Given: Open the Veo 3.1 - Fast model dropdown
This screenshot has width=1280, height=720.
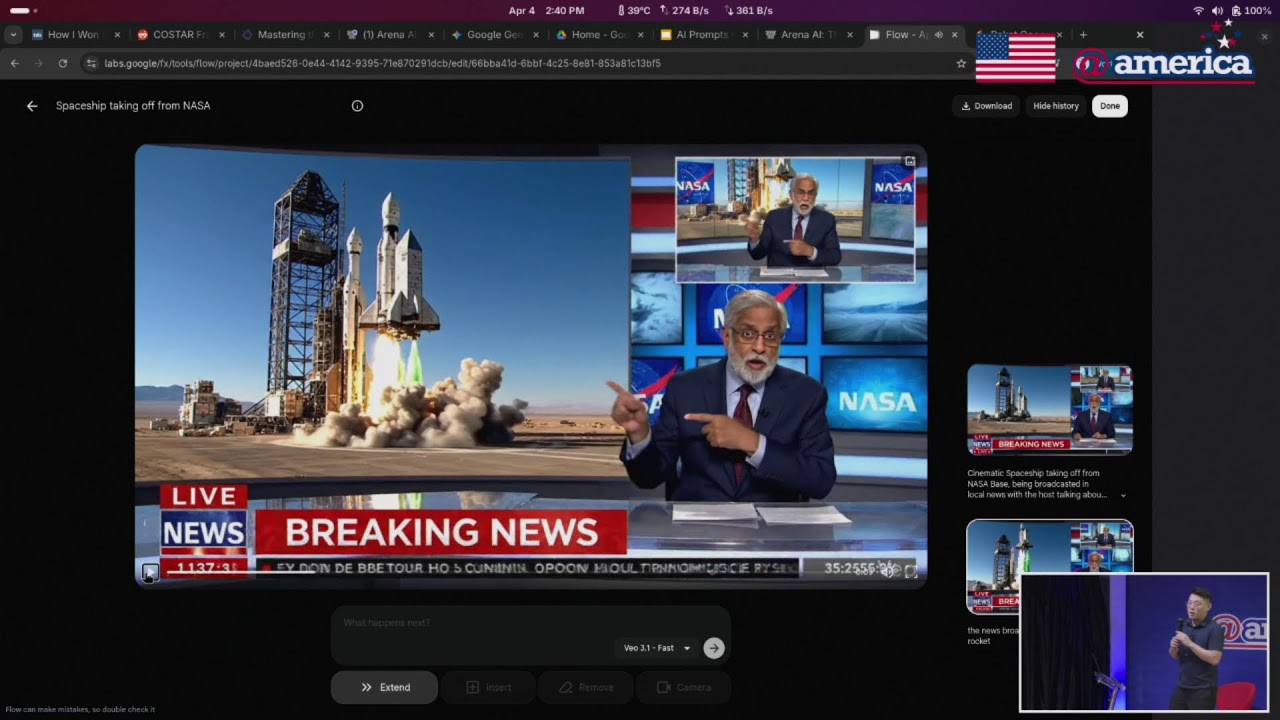Looking at the screenshot, I should [x=657, y=648].
